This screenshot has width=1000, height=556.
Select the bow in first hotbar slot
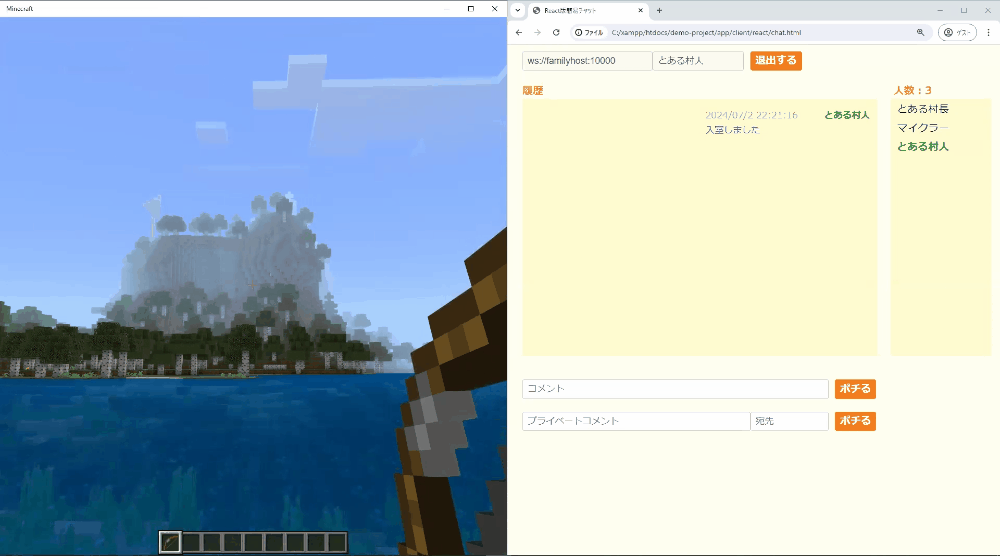(170, 542)
